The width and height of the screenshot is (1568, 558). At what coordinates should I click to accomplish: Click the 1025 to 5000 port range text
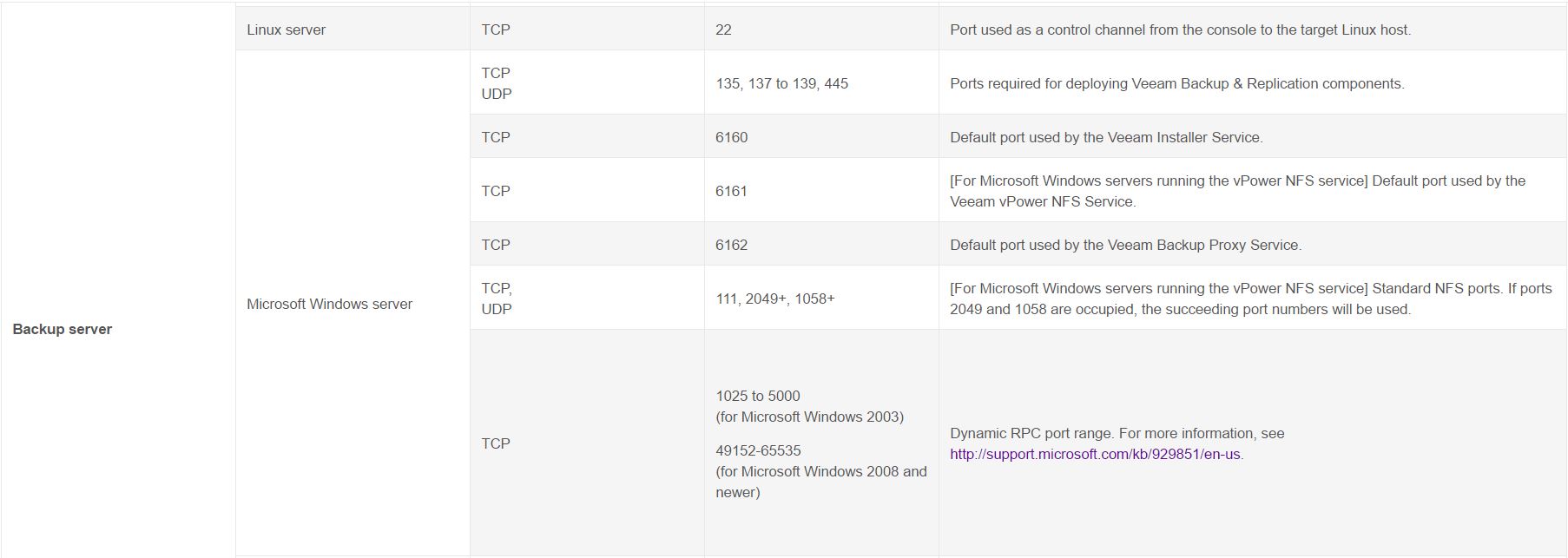[x=758, y=396]
